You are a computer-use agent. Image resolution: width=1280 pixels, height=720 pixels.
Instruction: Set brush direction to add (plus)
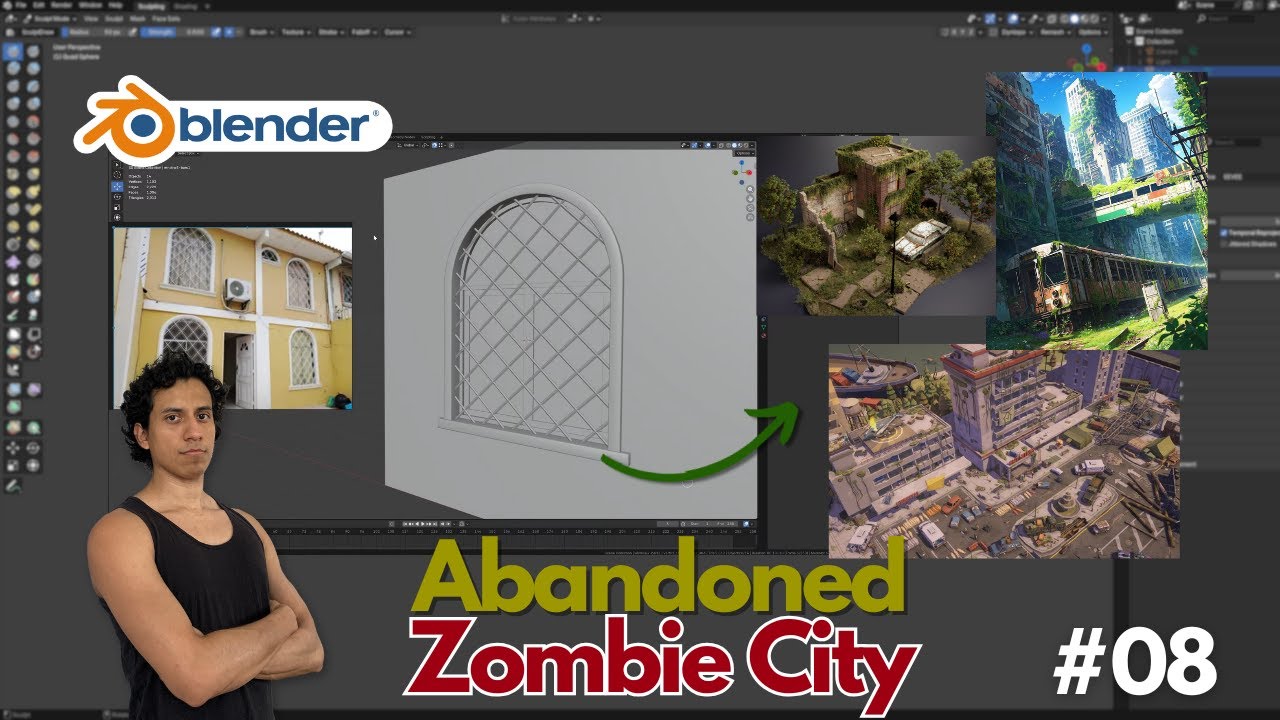click(x=229, y=33)
